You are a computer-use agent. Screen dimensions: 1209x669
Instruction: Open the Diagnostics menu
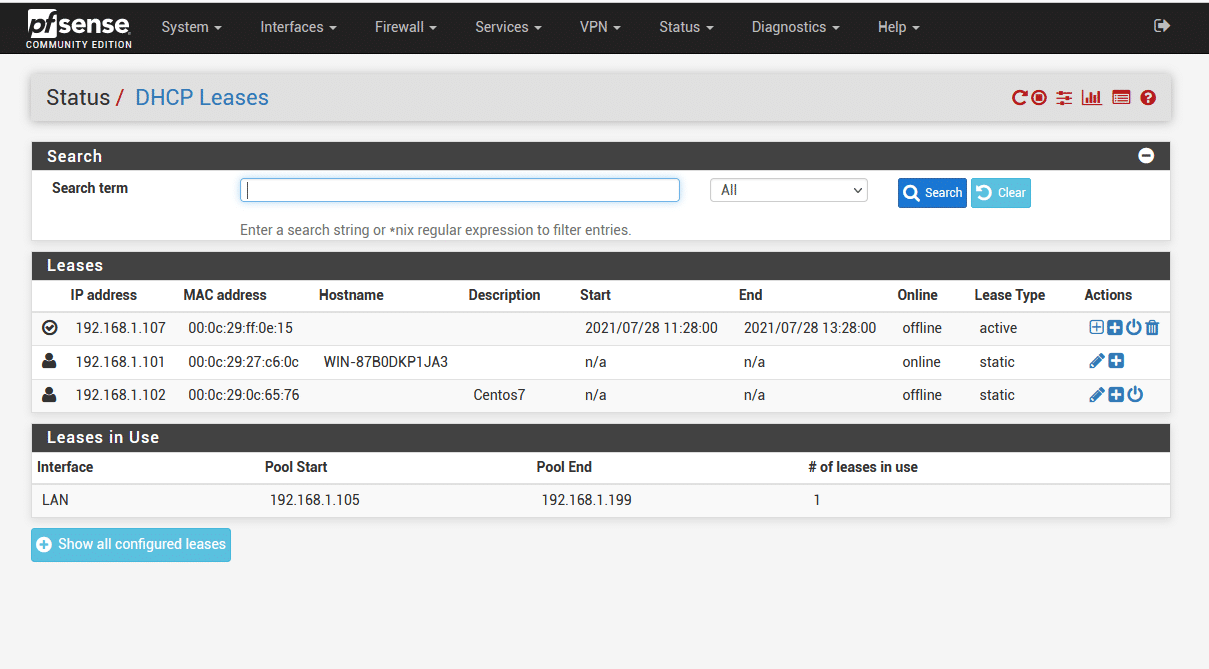click(794, 27)
